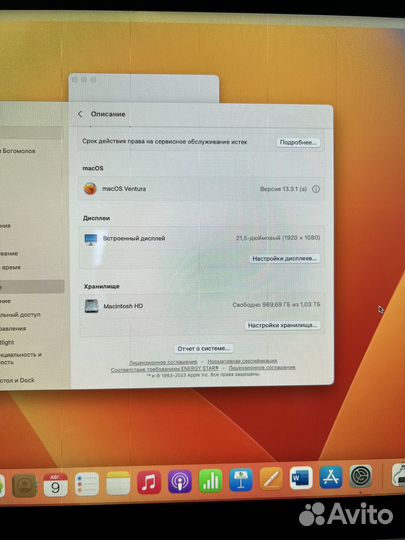
Task: Open Microsoft Word from the Dock
Action: tap(301, 478)
